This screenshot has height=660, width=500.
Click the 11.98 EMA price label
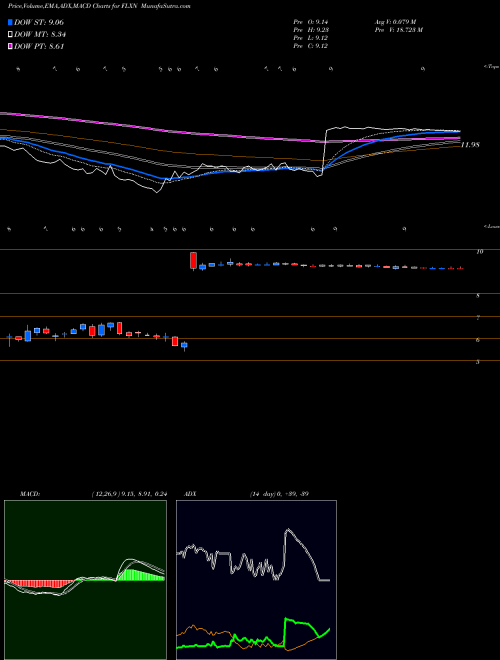tap(470, 145)
